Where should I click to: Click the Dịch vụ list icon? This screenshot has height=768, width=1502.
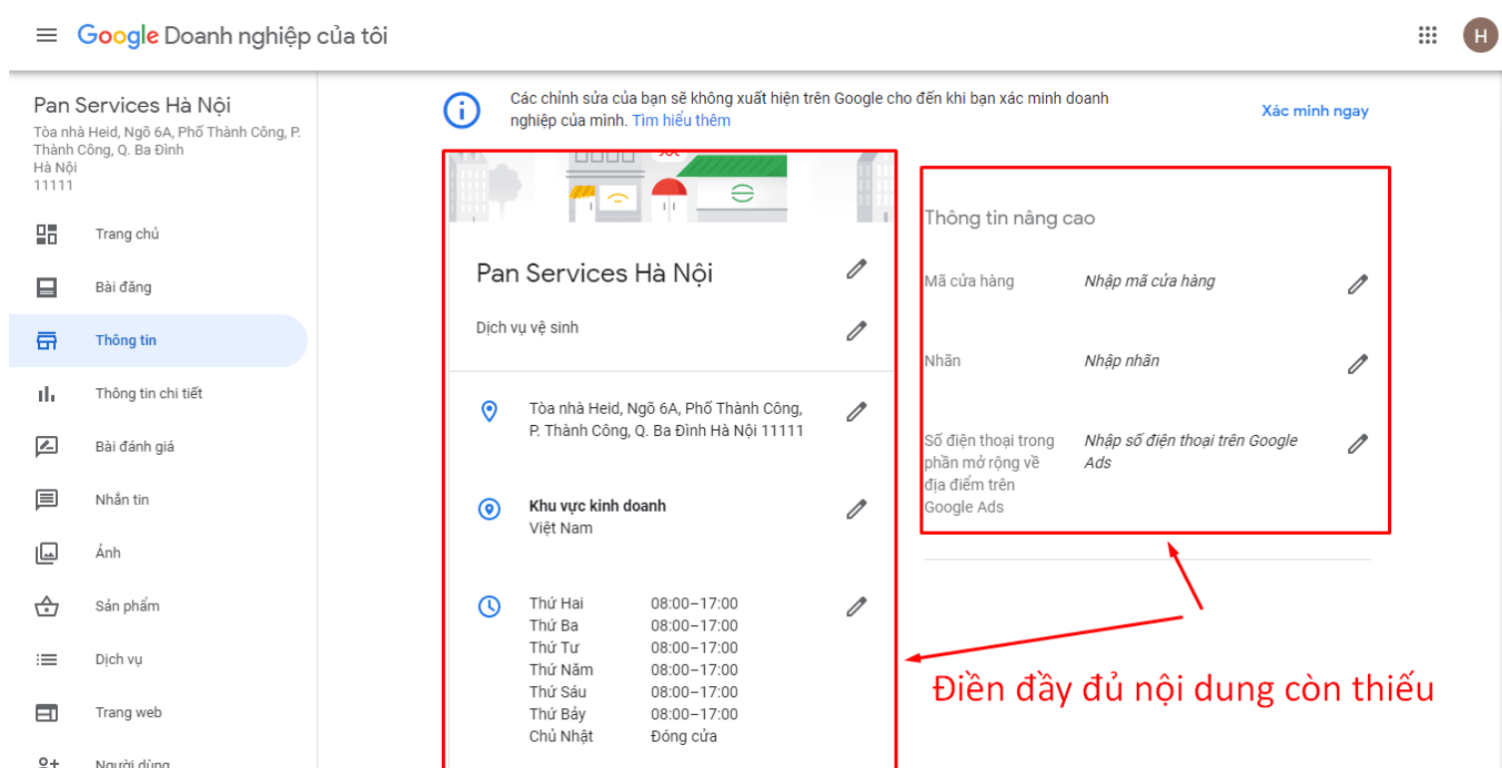[x=46, y=660]
